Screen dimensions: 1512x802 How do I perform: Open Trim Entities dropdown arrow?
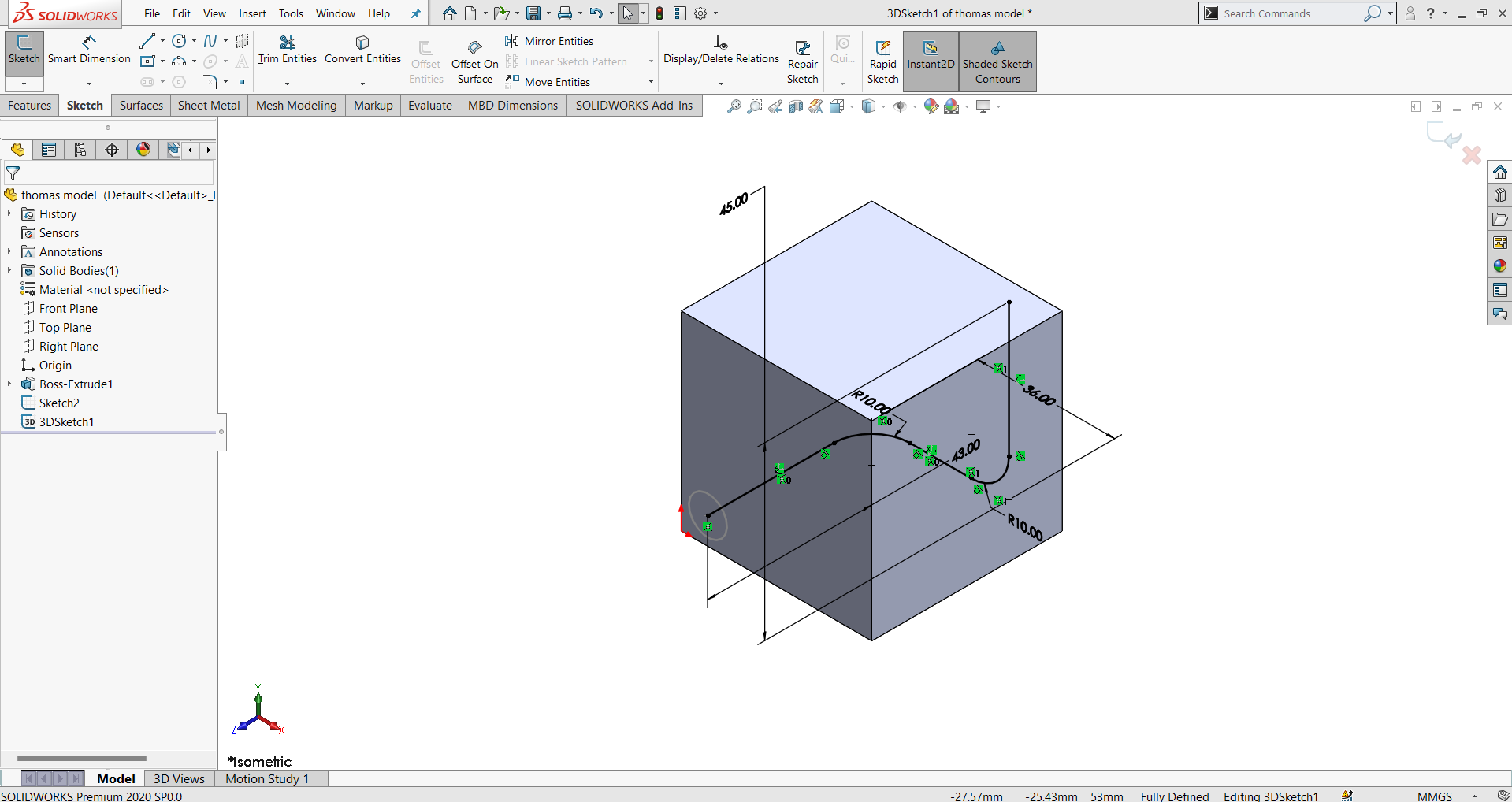pyautogui.click(x=287, y=84)
